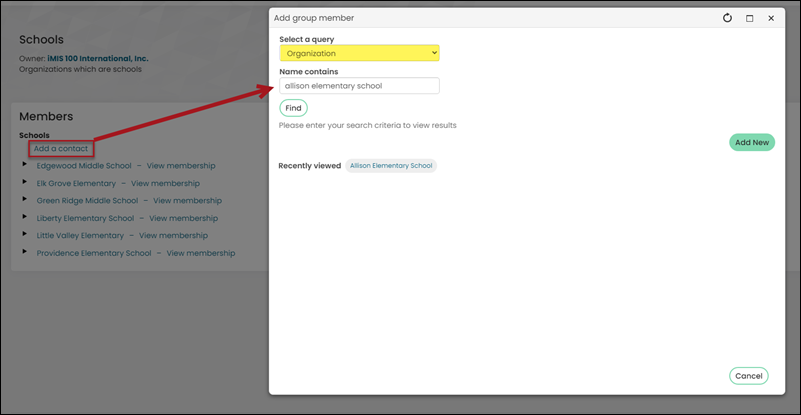Click the 'Name contains' label
The image size is (801, 415).
click(x=309, y=72)
